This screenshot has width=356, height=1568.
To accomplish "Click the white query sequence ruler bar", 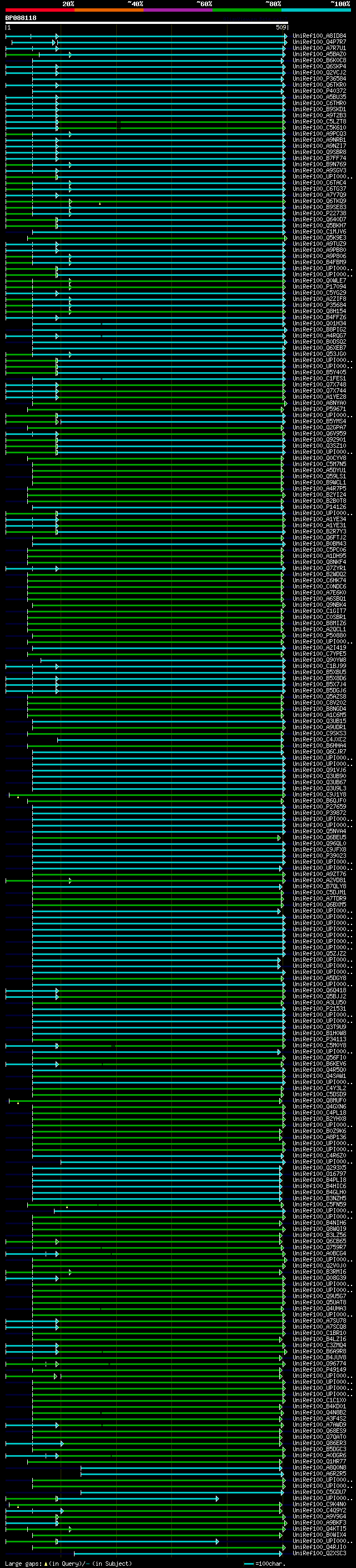I will pos(146,23).
